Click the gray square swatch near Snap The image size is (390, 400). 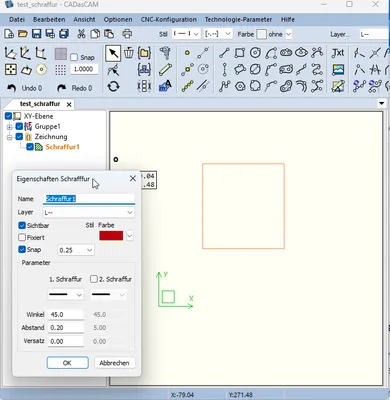point(61,54)
